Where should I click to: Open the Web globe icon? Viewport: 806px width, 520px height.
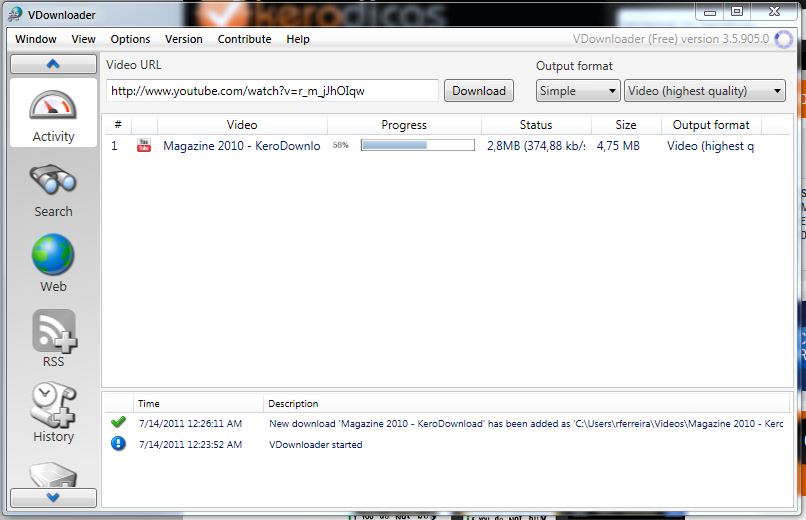coord(53,254)
